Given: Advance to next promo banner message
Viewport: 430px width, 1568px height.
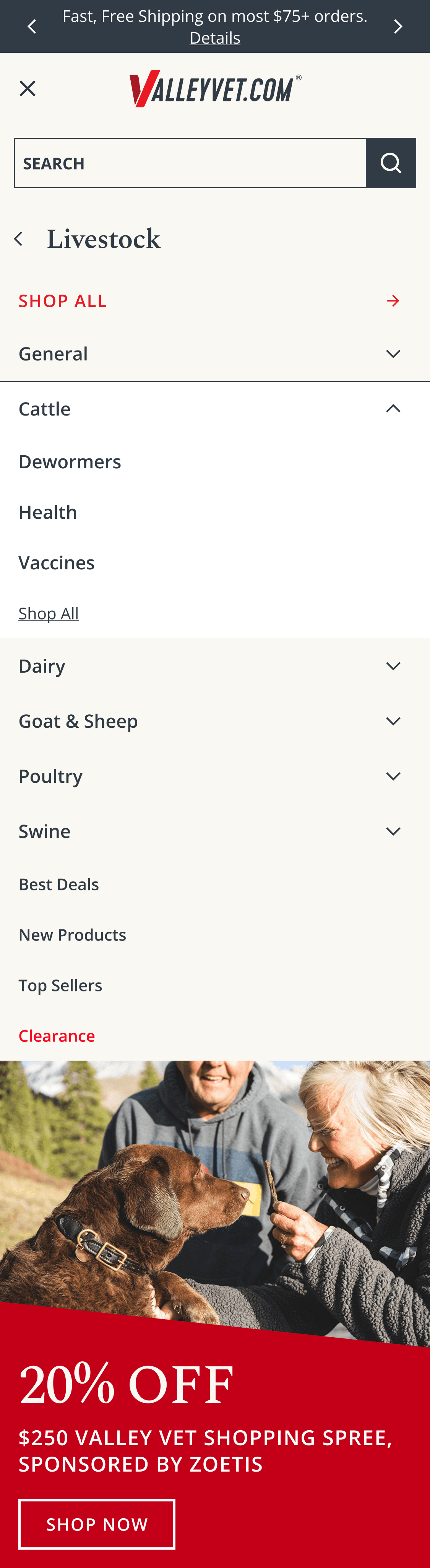Looking at the screenshot, I should click(398, 27).
